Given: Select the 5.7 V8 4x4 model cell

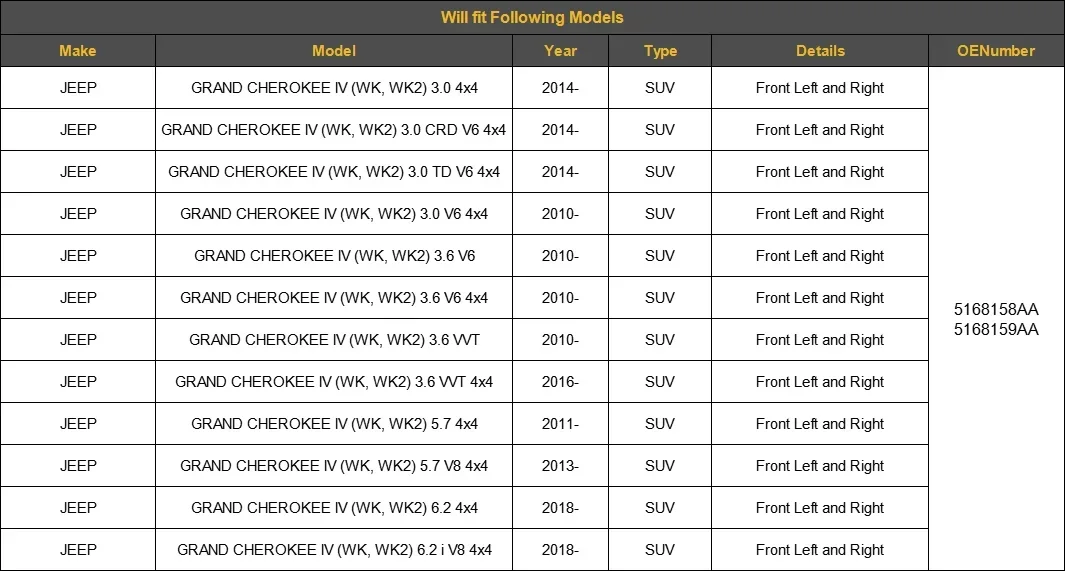Looking at the screenshot, I should click(x=334, y=466).
